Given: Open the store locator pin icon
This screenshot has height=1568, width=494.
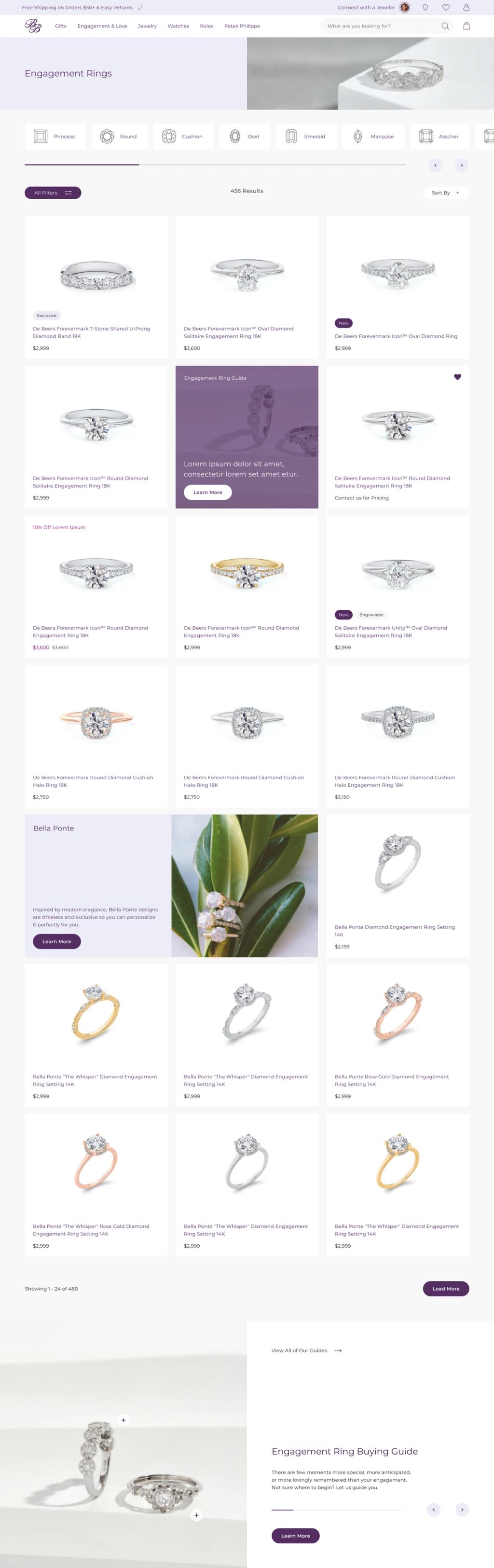Looking at the screenshot, I should pos(425,7).
